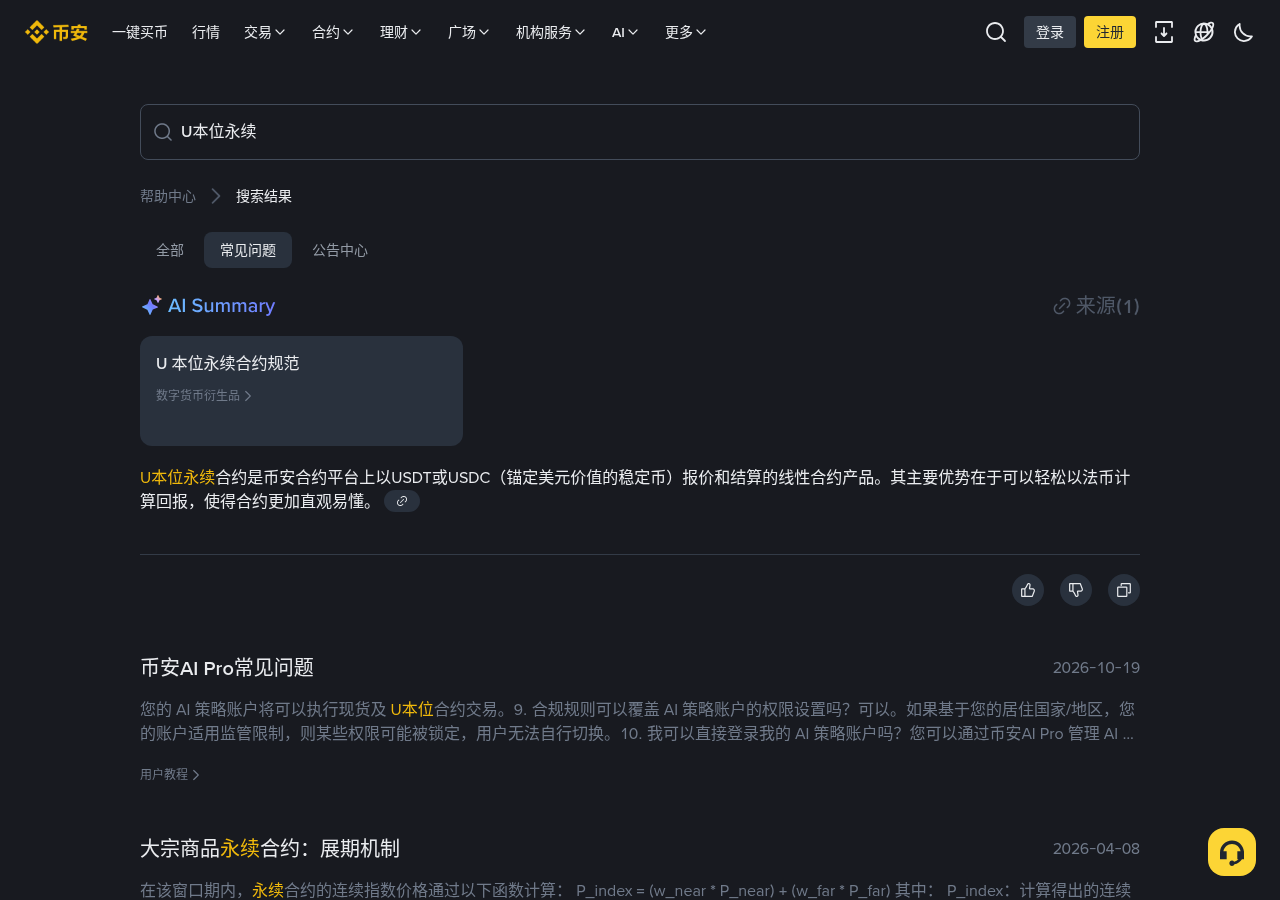The image size is (1280, 900).
Task: Open 一键买币 menu item
Action: click(140, 32)
